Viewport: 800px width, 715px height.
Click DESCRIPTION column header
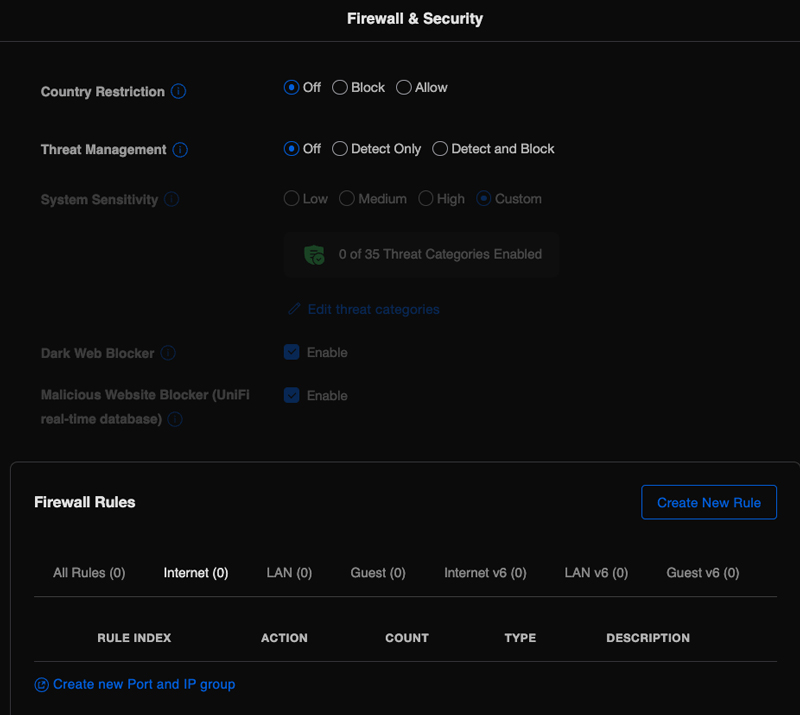648,638
